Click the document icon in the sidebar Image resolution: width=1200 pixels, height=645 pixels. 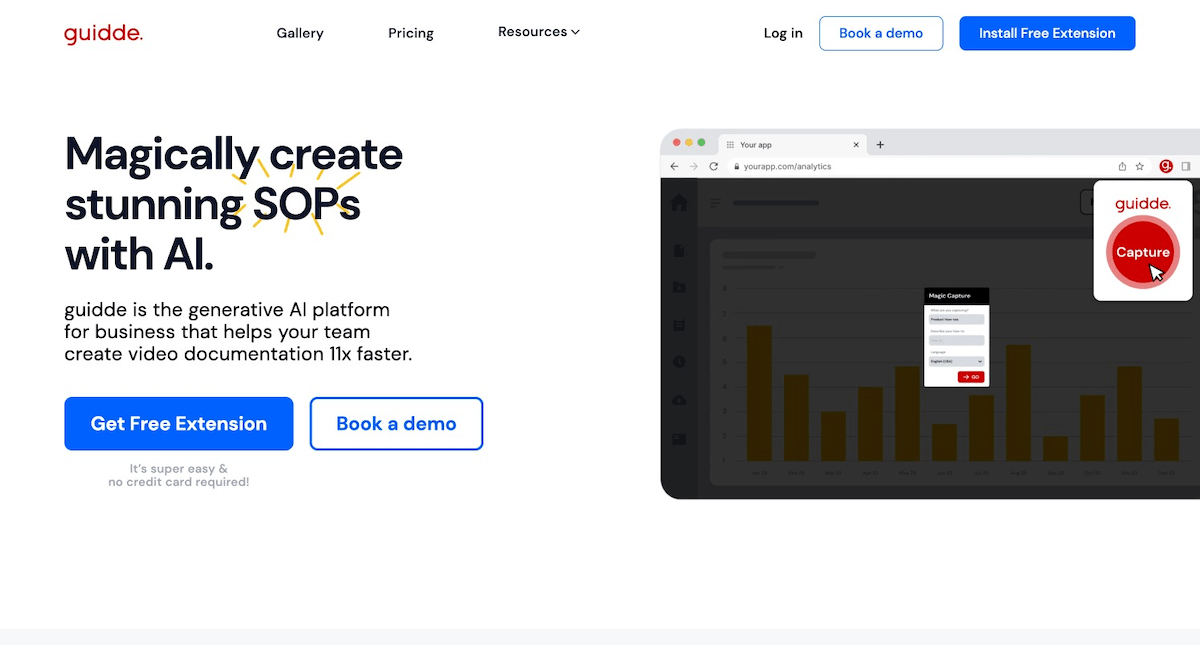click(679, 251)
